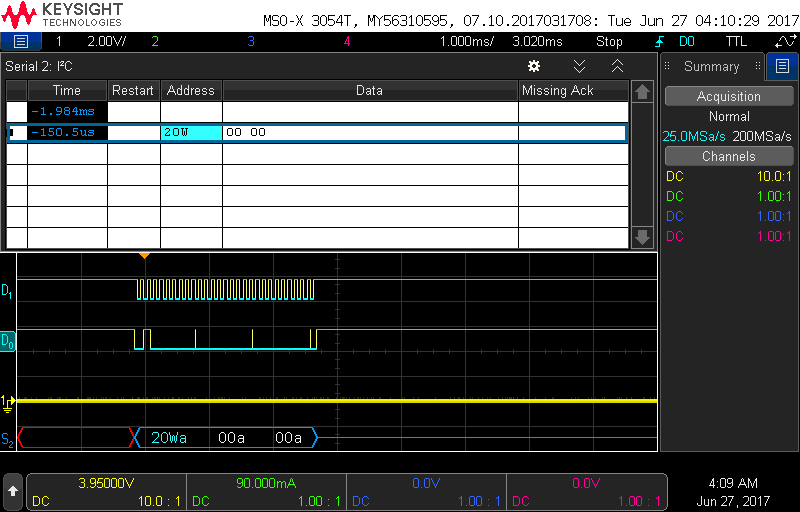Tap the Stop run status
This screenshot has width=800, height=512.
(609, 41)
